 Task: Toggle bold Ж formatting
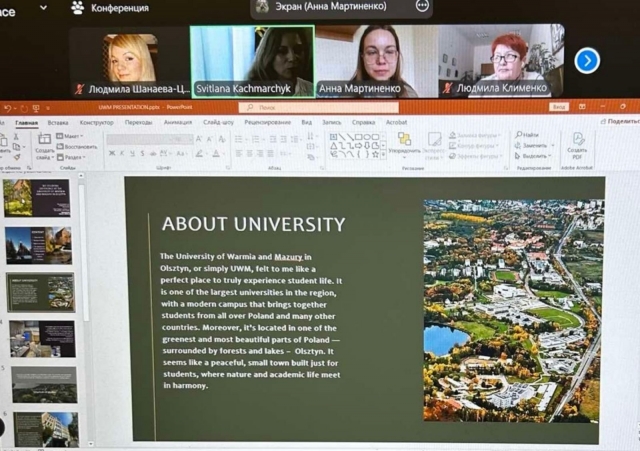(112, 153)
